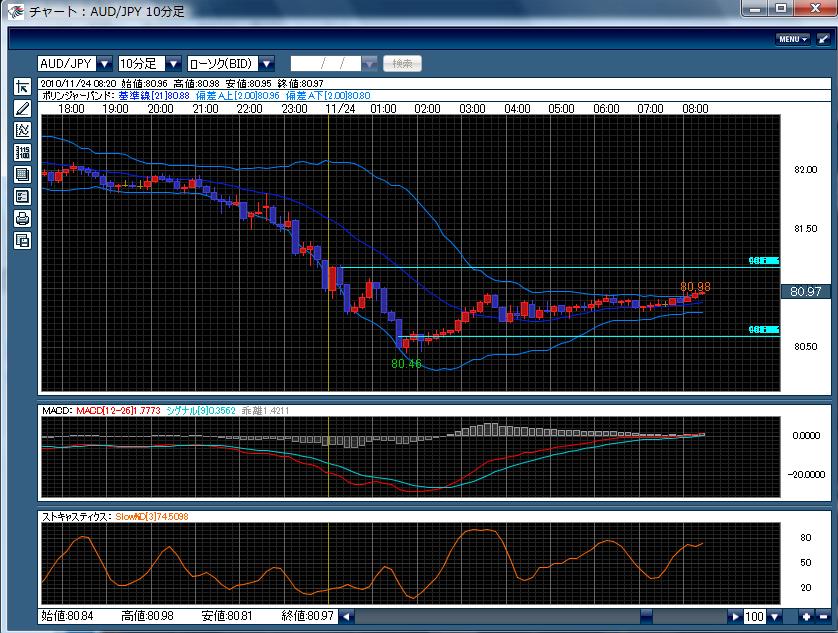This screenshot has width=838, height=633.
Task: Click the 11/24 date label on time axis
Action: (340, 109)
